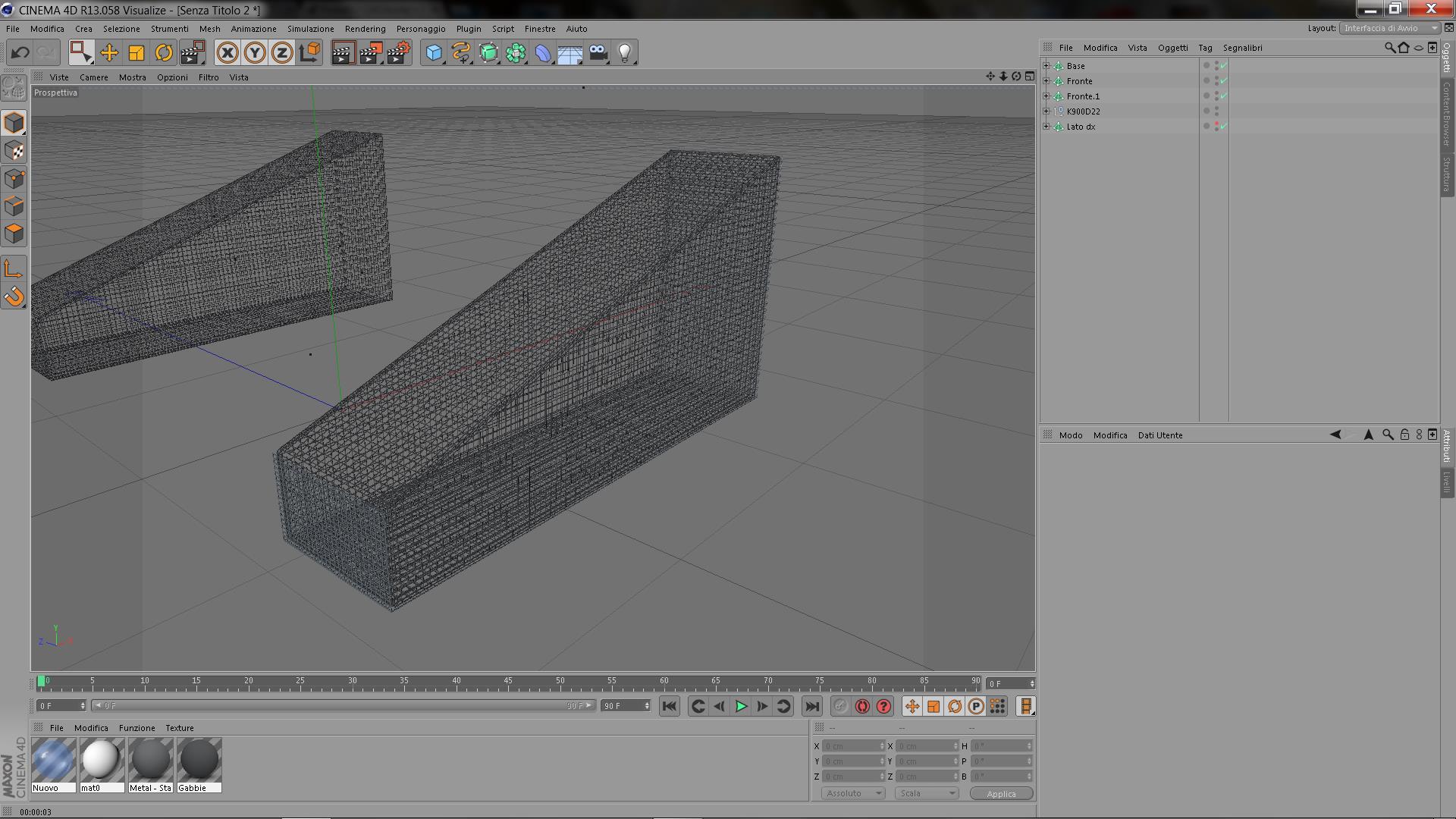The image size is (1456, 819).
Task: Toggle X axis lock
Action: tap(227, 52)
